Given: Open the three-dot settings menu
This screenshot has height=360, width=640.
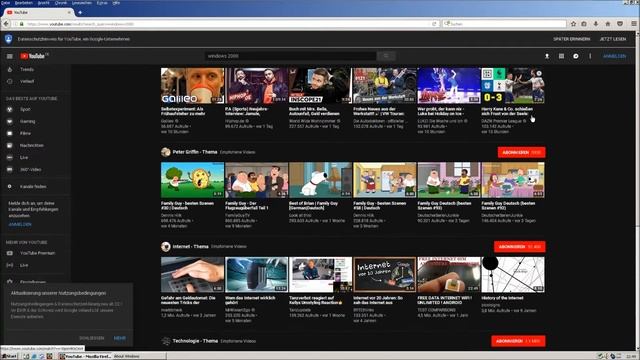Looking at the screenshot, I should coord(590,56).
